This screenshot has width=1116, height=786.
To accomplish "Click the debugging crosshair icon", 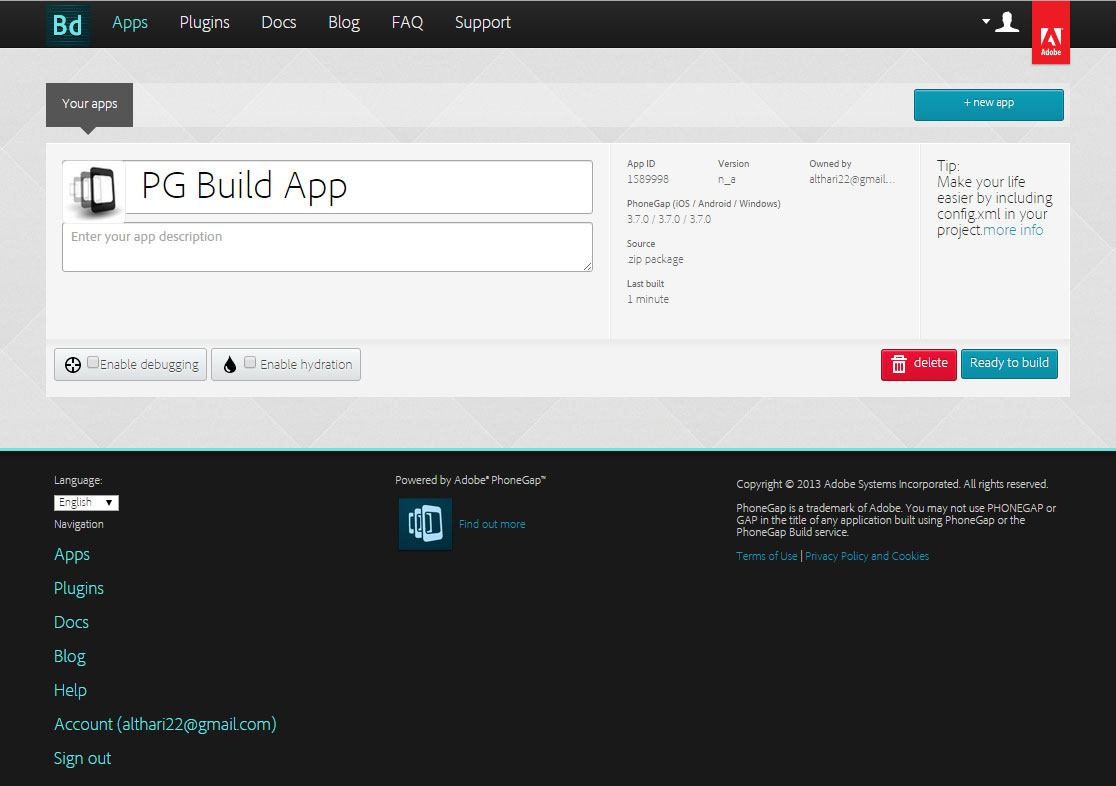I will click(x=73, y=365).
